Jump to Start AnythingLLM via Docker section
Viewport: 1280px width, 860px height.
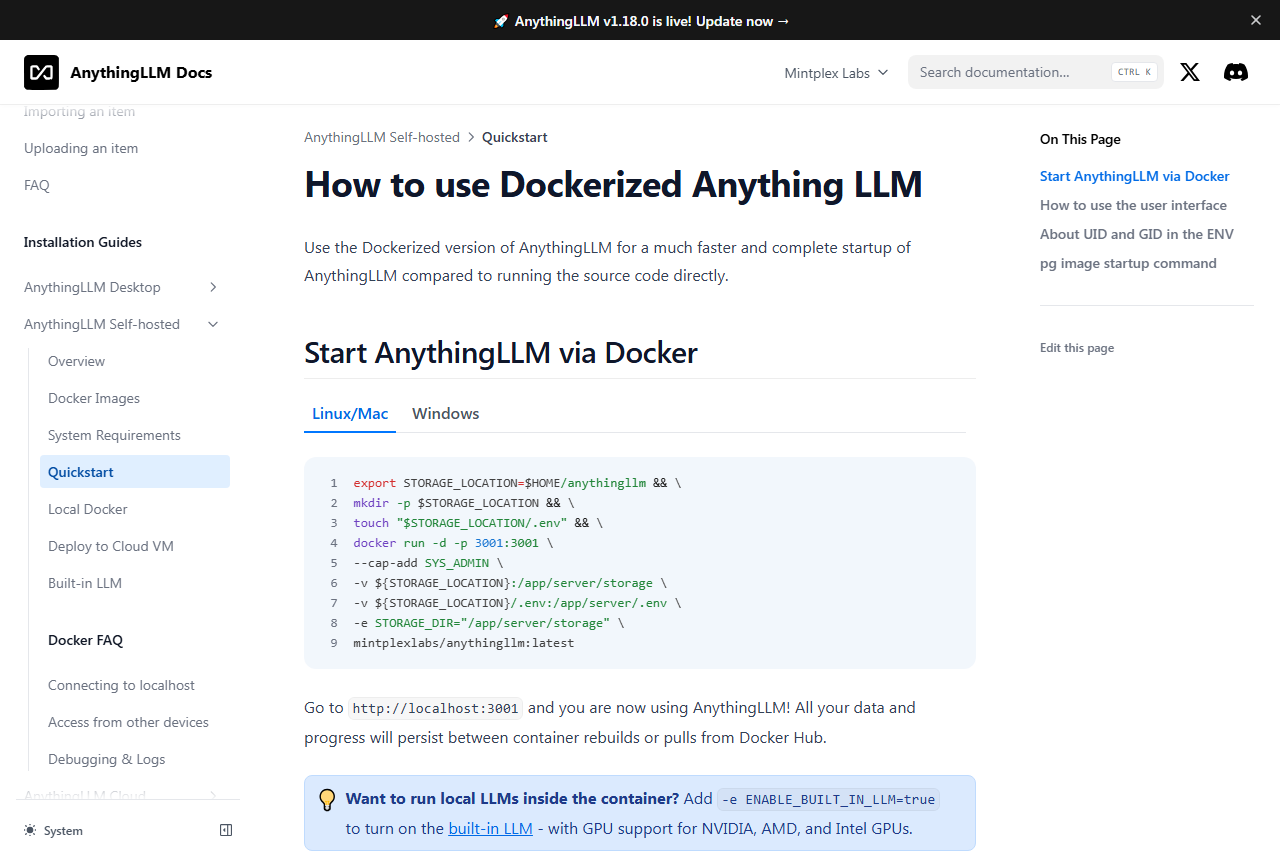click(1135, 176)
